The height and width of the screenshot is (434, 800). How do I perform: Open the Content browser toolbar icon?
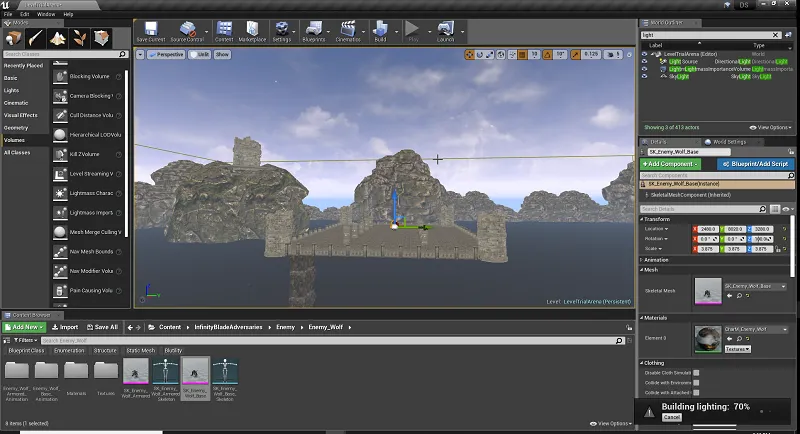(224, 32)
